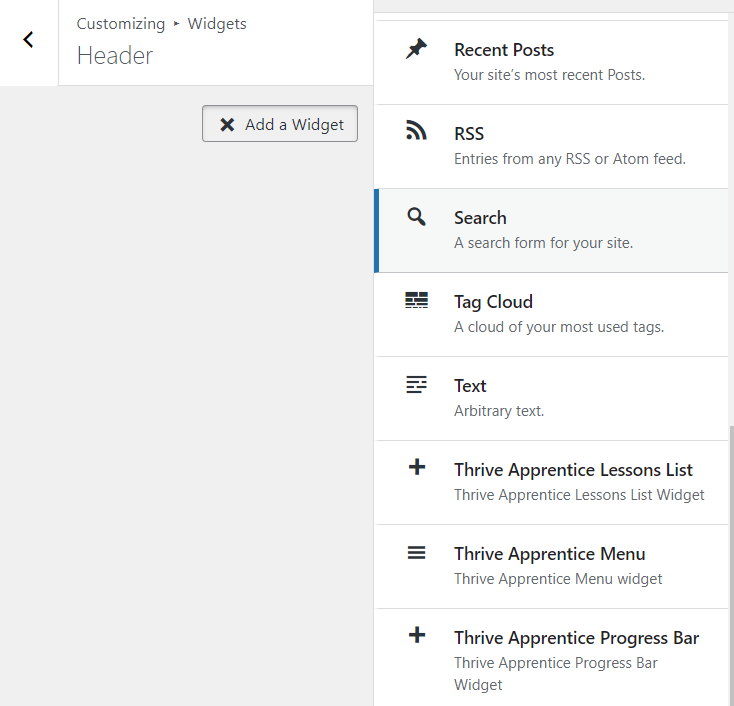Image resolution: width=734 pixels, height=706 pixels.
Task: Click the RSS feed icon
Action: (x=416, y=132)
